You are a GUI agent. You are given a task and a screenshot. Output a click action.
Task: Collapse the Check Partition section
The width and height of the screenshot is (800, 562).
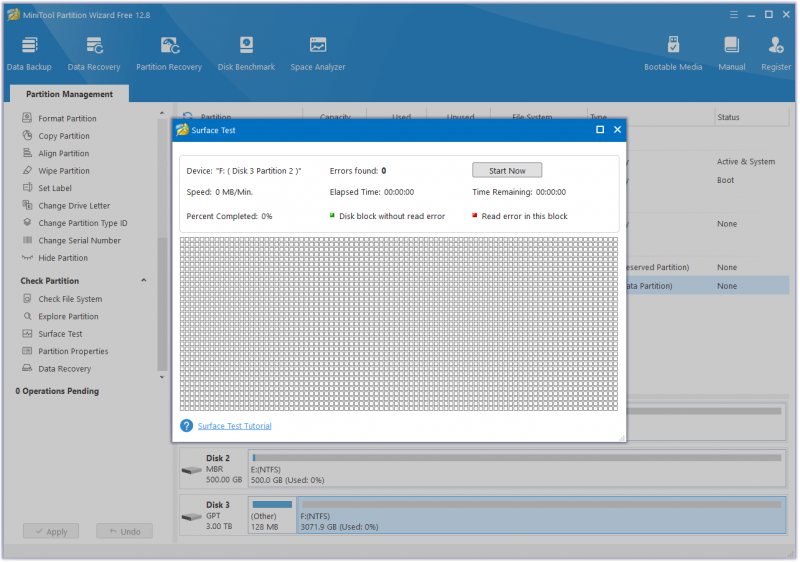(x=144, y=280)
